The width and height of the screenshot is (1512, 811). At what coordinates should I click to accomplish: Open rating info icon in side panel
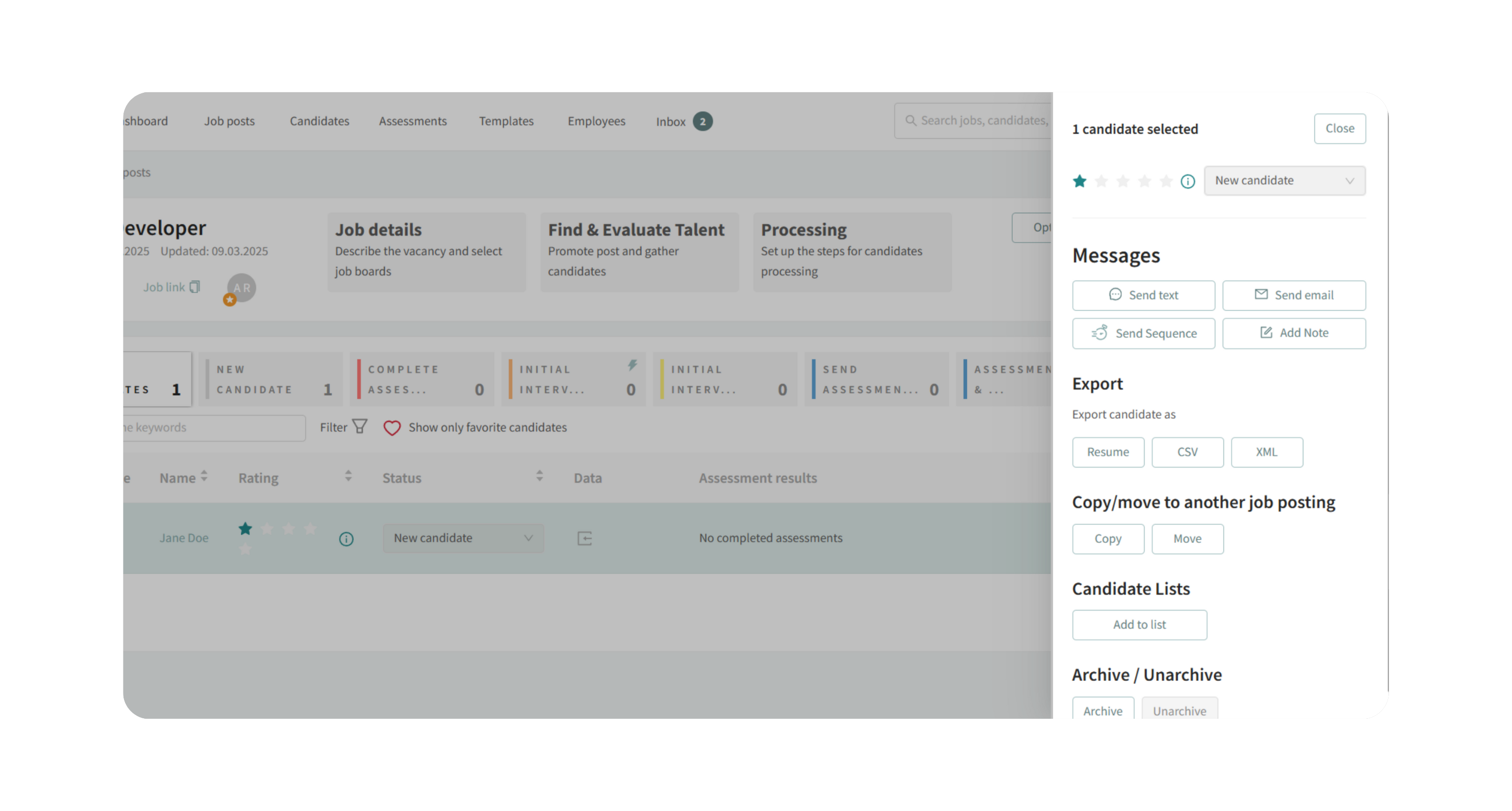[1188, 181]
